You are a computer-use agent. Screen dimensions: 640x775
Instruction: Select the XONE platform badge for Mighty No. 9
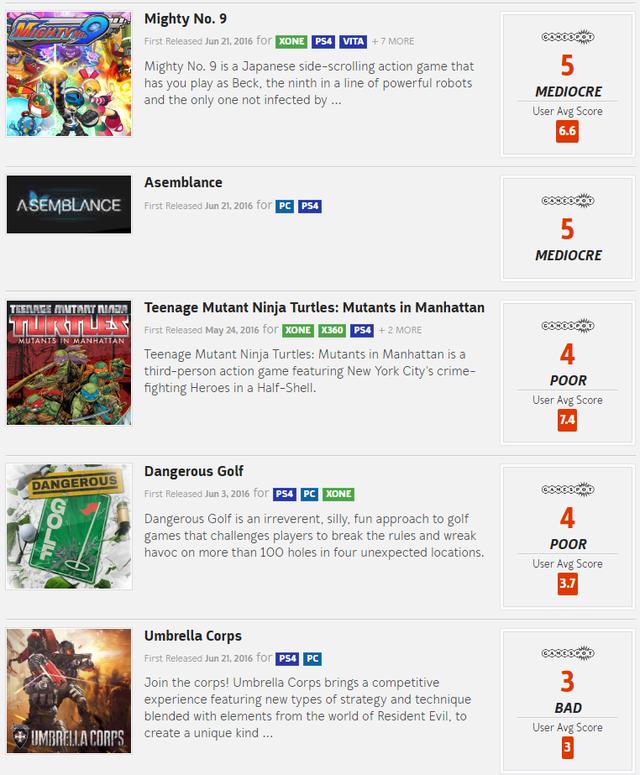click(291, 42)
